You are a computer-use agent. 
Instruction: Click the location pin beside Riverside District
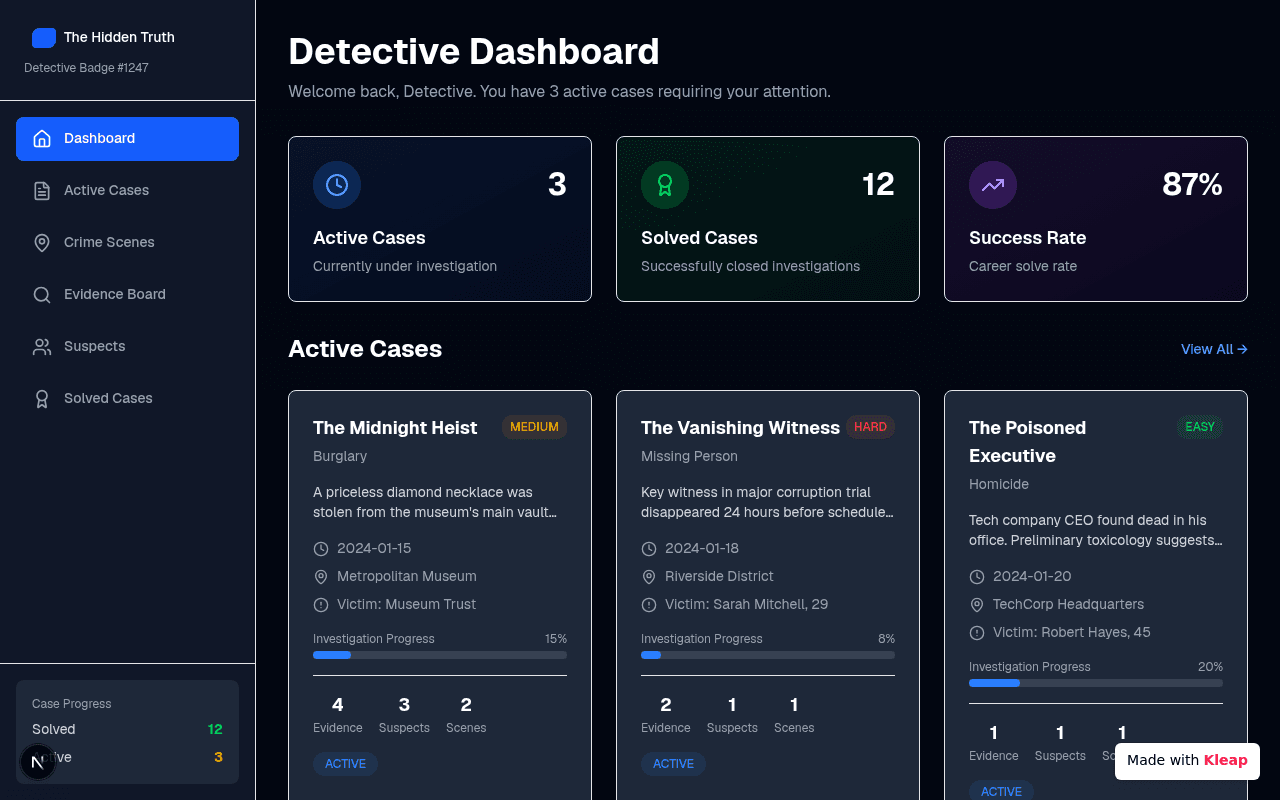click(649, 577)
